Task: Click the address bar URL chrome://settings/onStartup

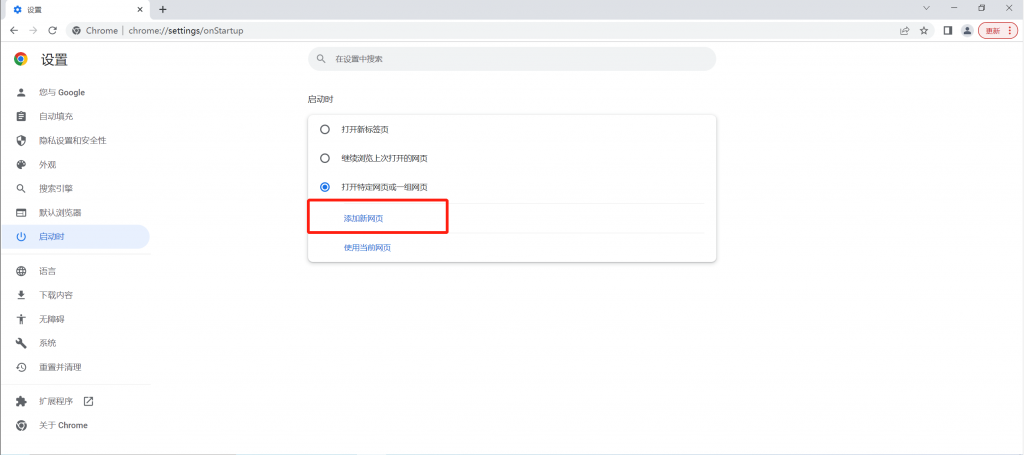Action: (186, 31)
